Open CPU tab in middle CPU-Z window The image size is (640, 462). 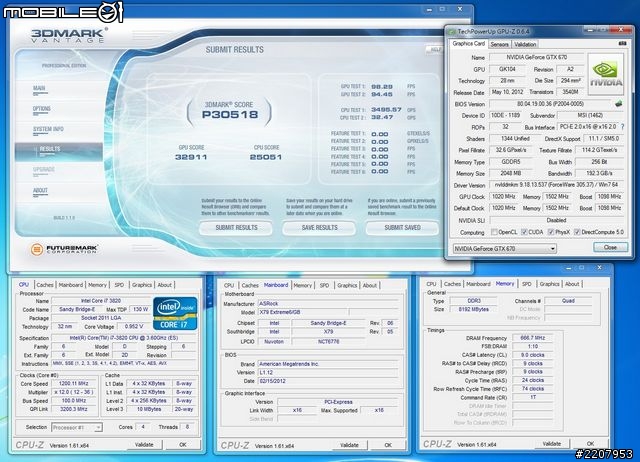coord(229,285)
